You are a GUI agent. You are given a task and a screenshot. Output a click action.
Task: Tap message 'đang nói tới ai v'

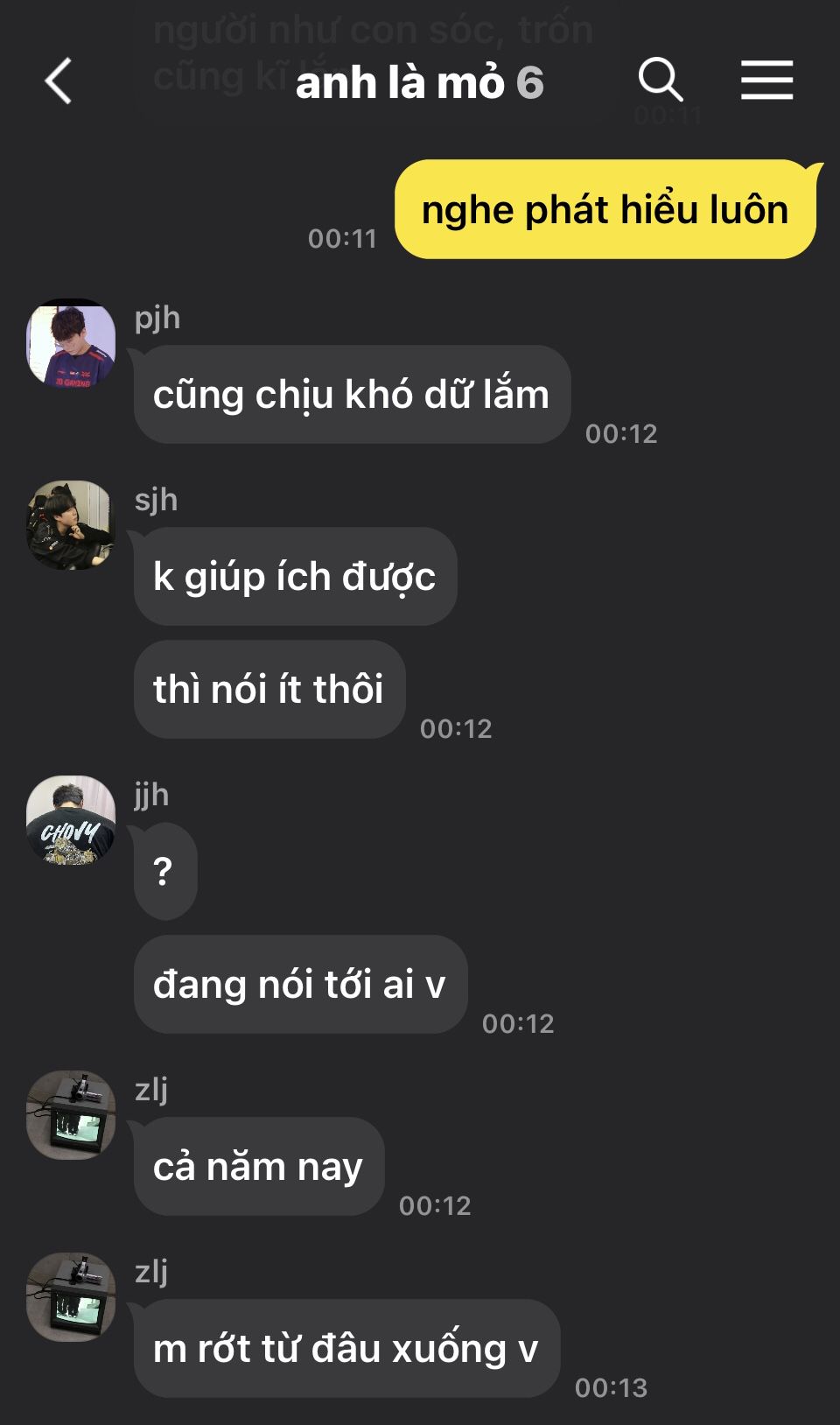coord(300,984)
